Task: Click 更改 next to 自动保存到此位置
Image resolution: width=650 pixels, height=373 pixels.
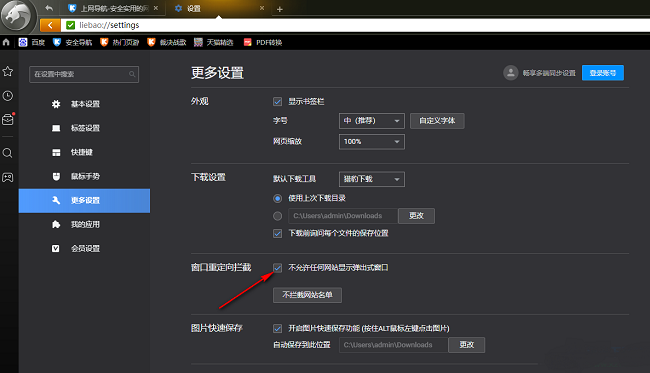Action: 466,345
